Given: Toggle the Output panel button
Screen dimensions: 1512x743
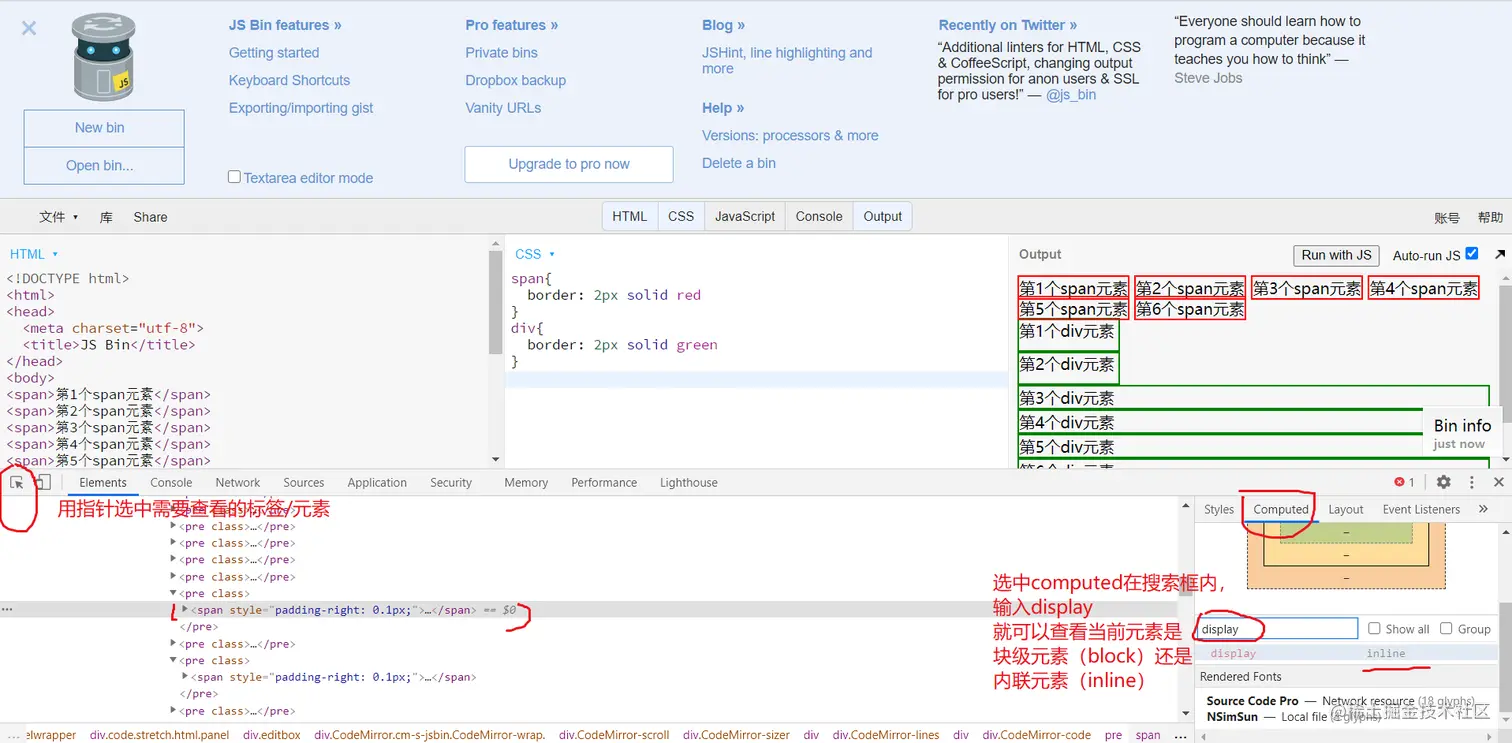Looking at the screenshot, I should (x=883, y=216).
